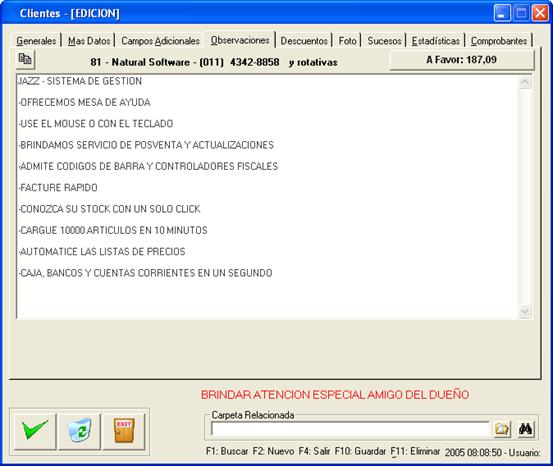The width and height of the screenshot is (553, 466).
Task: Click the copy icon beside client name
Action: pos(25,59)
